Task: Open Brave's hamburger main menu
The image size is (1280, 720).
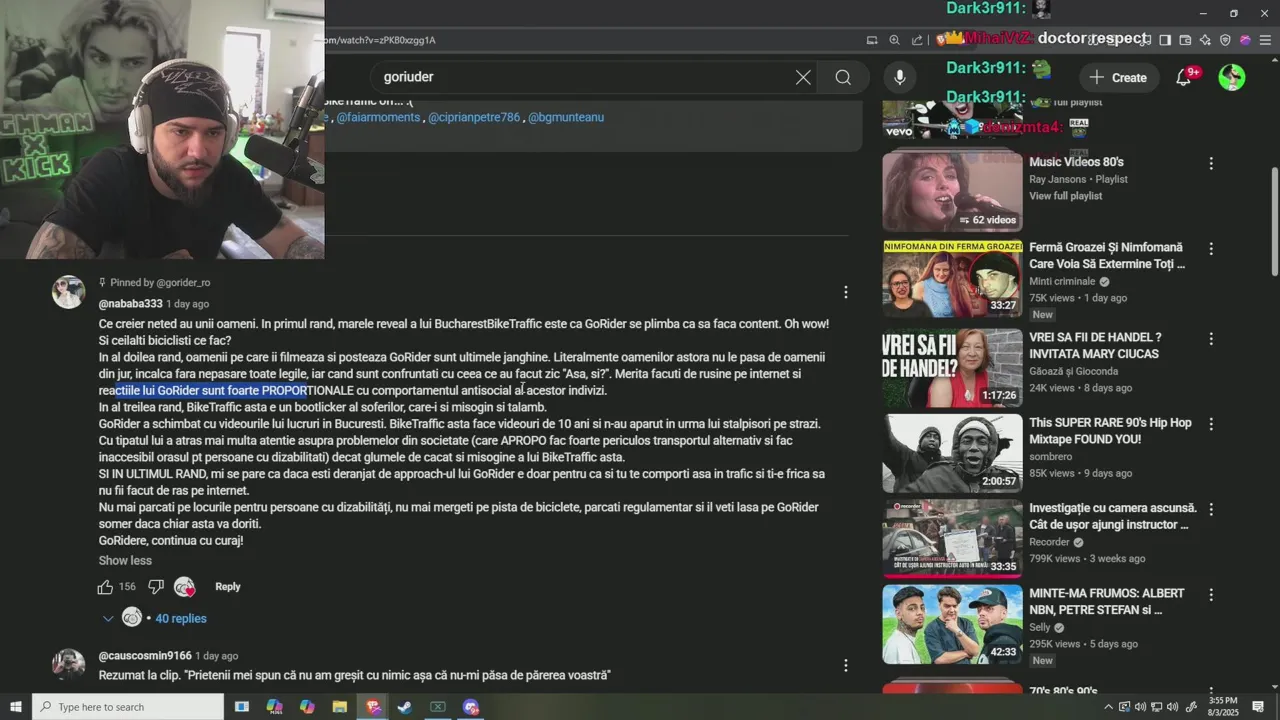Action: tap(1265, 40)
